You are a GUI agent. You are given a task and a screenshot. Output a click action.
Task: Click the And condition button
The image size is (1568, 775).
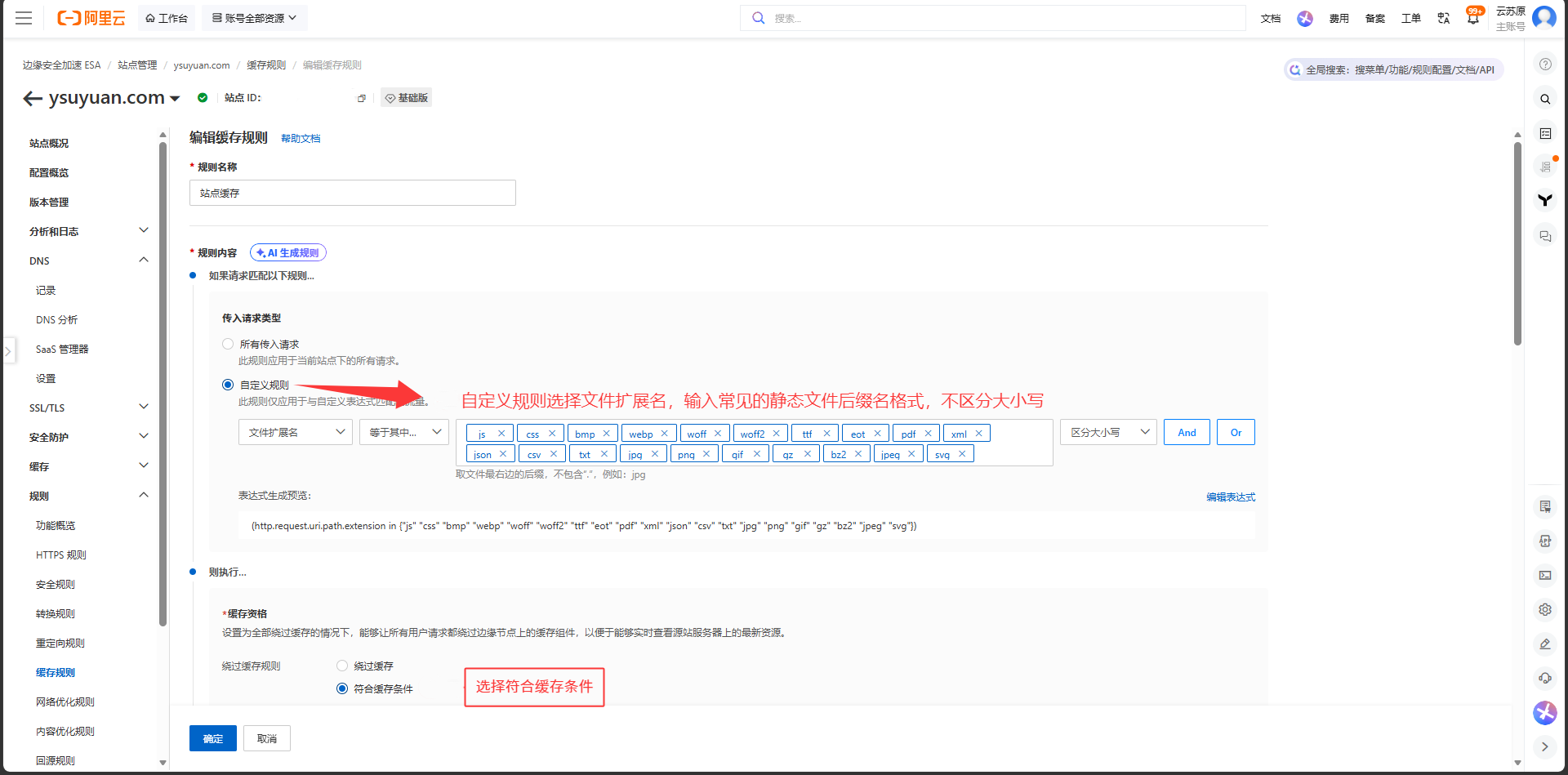pyautogui.click(x=1187, y=432)
